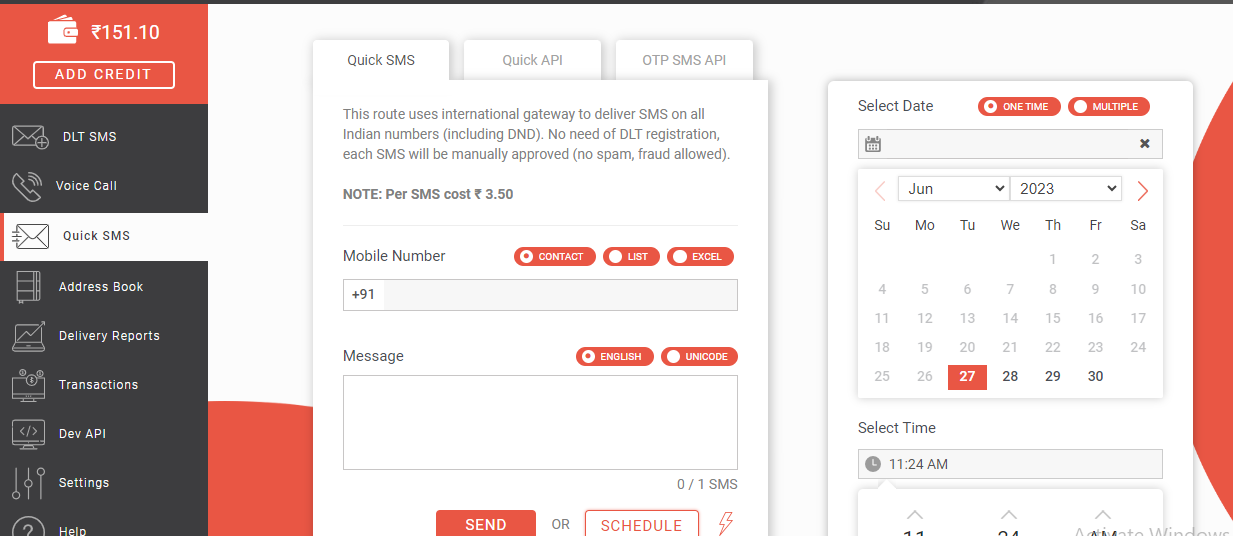Click the Help question mark icon
Viewport: 1233px width, 536px height.
tap(28, 528)
